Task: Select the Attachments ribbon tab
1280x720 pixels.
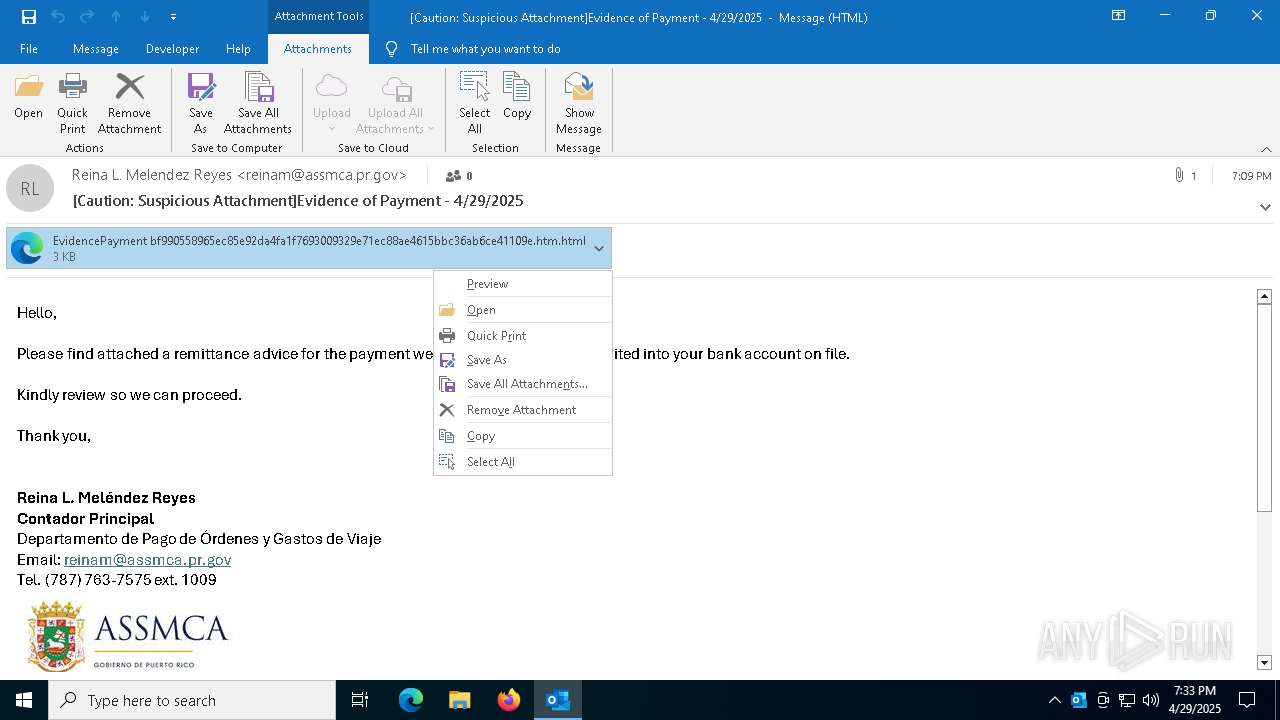Action: tap(318, 49)
